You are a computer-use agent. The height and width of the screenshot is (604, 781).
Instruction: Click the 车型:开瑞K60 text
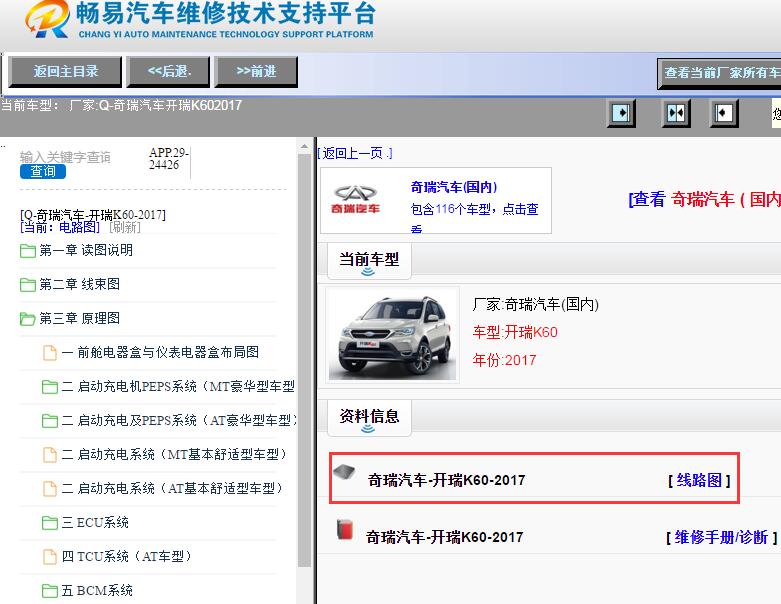pyautogui.click(x=515, y=332)
